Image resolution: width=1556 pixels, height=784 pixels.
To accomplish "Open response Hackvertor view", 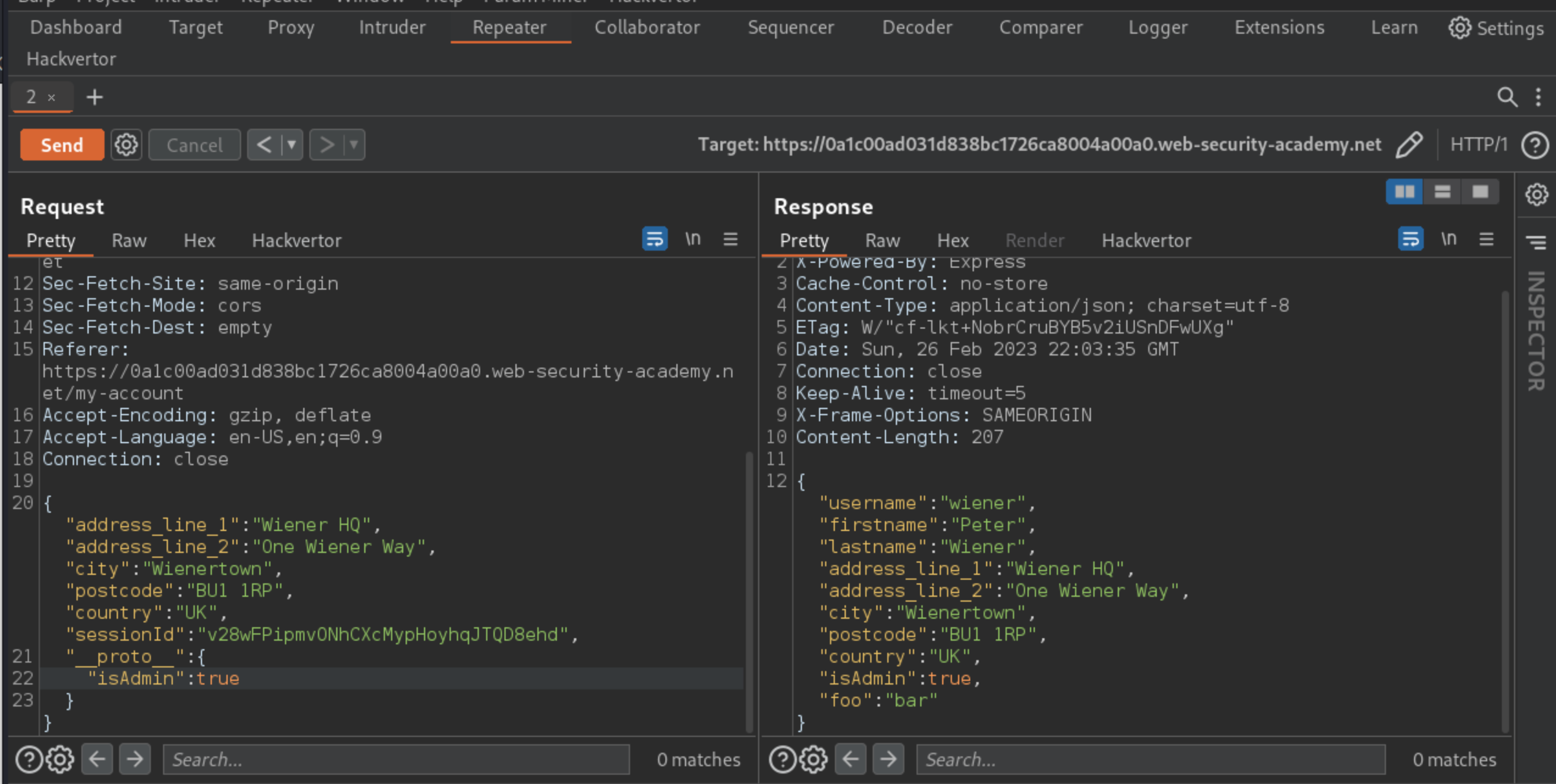I will pyautogui.click(x=1146, y=241).
